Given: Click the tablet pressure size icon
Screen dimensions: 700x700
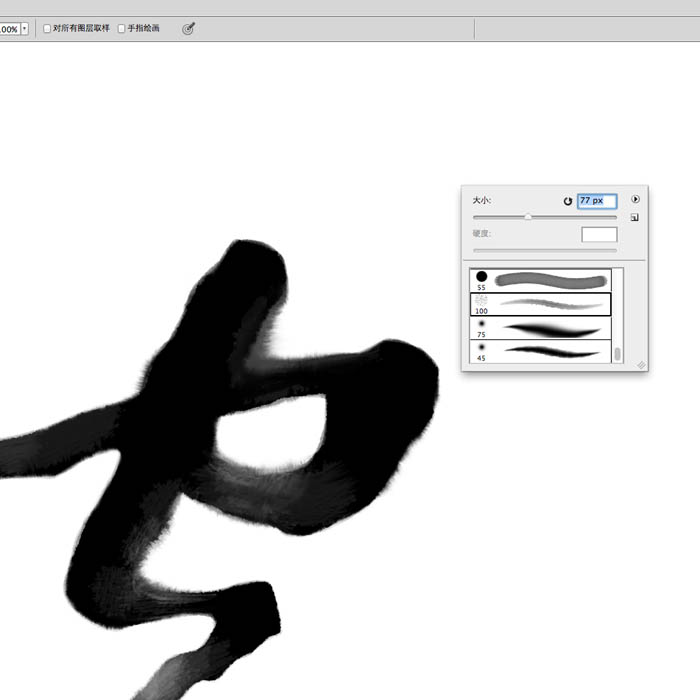Looking at the screenshot, I should [x=188, y=29].
